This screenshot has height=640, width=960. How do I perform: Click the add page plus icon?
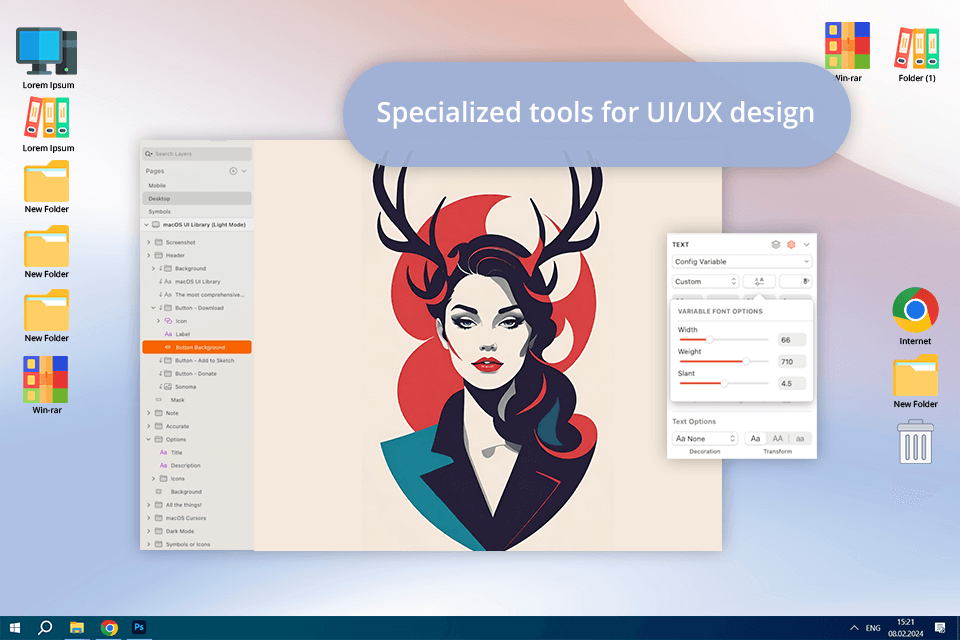[x=233, y=171]
